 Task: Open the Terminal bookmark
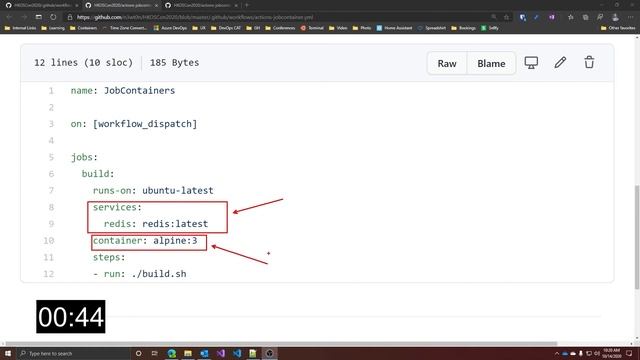coord(312,28)
